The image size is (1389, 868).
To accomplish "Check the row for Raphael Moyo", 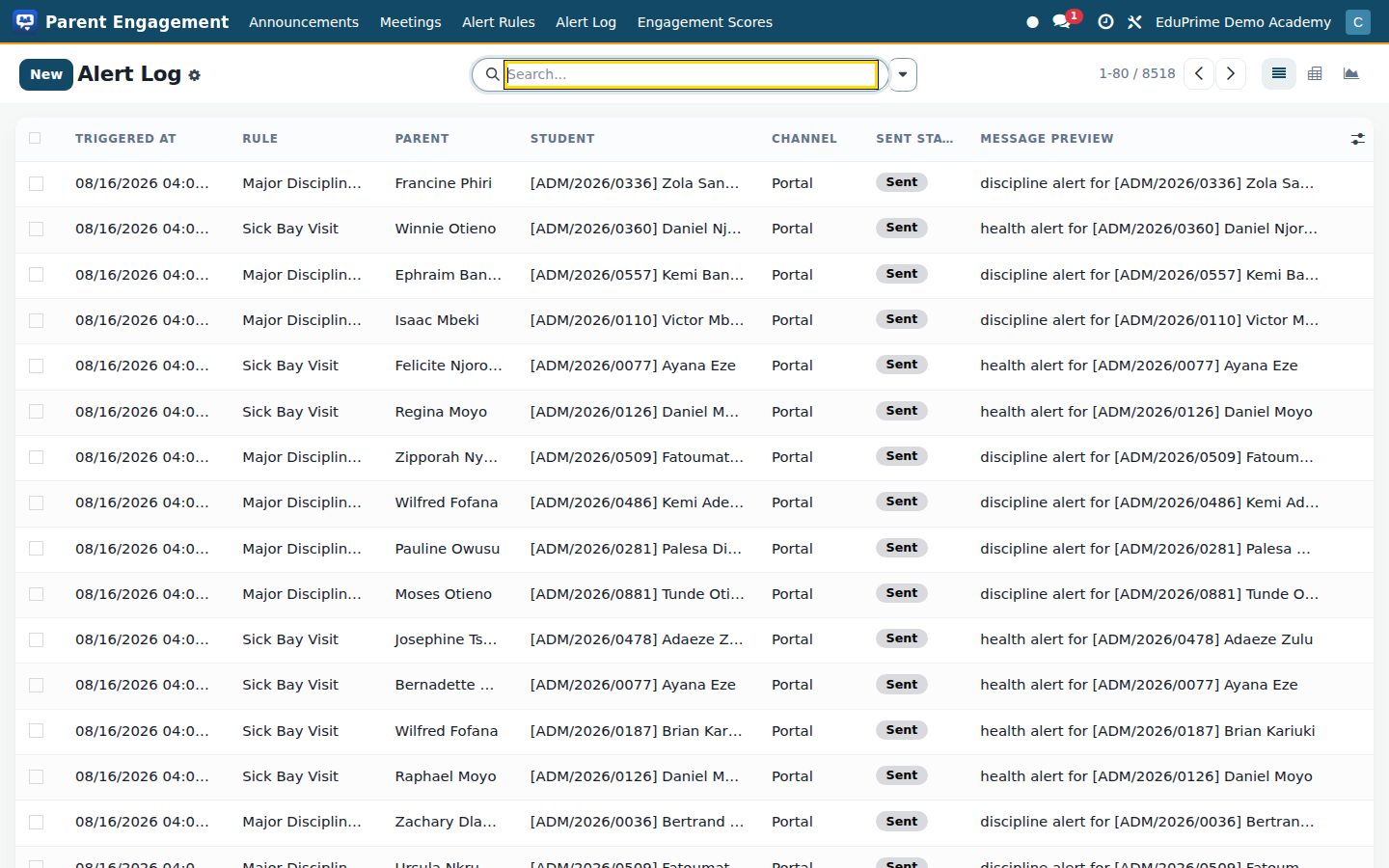I will [x=36, y=776].
